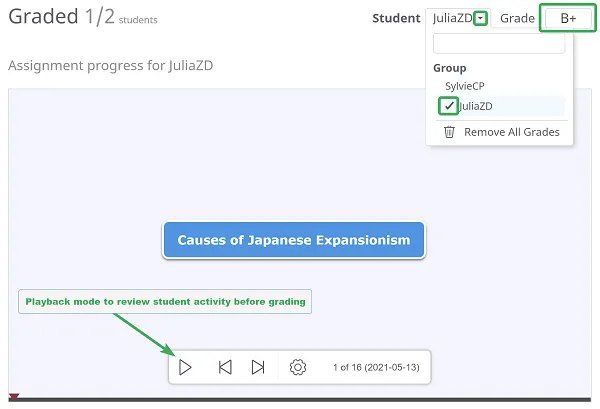Click the checkmark beside JuliaZD
The width and height of the screenshot is (600, 409).
click(x=449, y=106)
